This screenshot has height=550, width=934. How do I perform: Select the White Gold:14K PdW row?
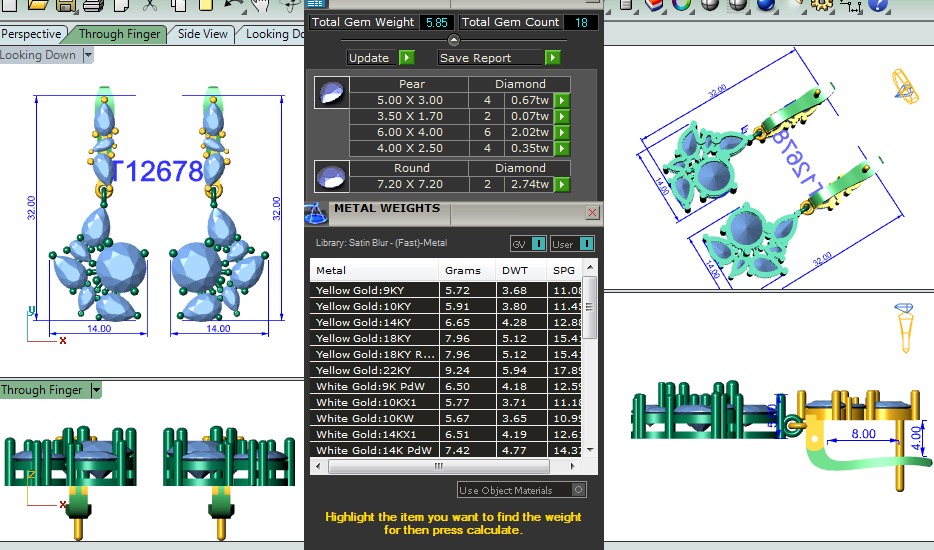tap(446, 450)
